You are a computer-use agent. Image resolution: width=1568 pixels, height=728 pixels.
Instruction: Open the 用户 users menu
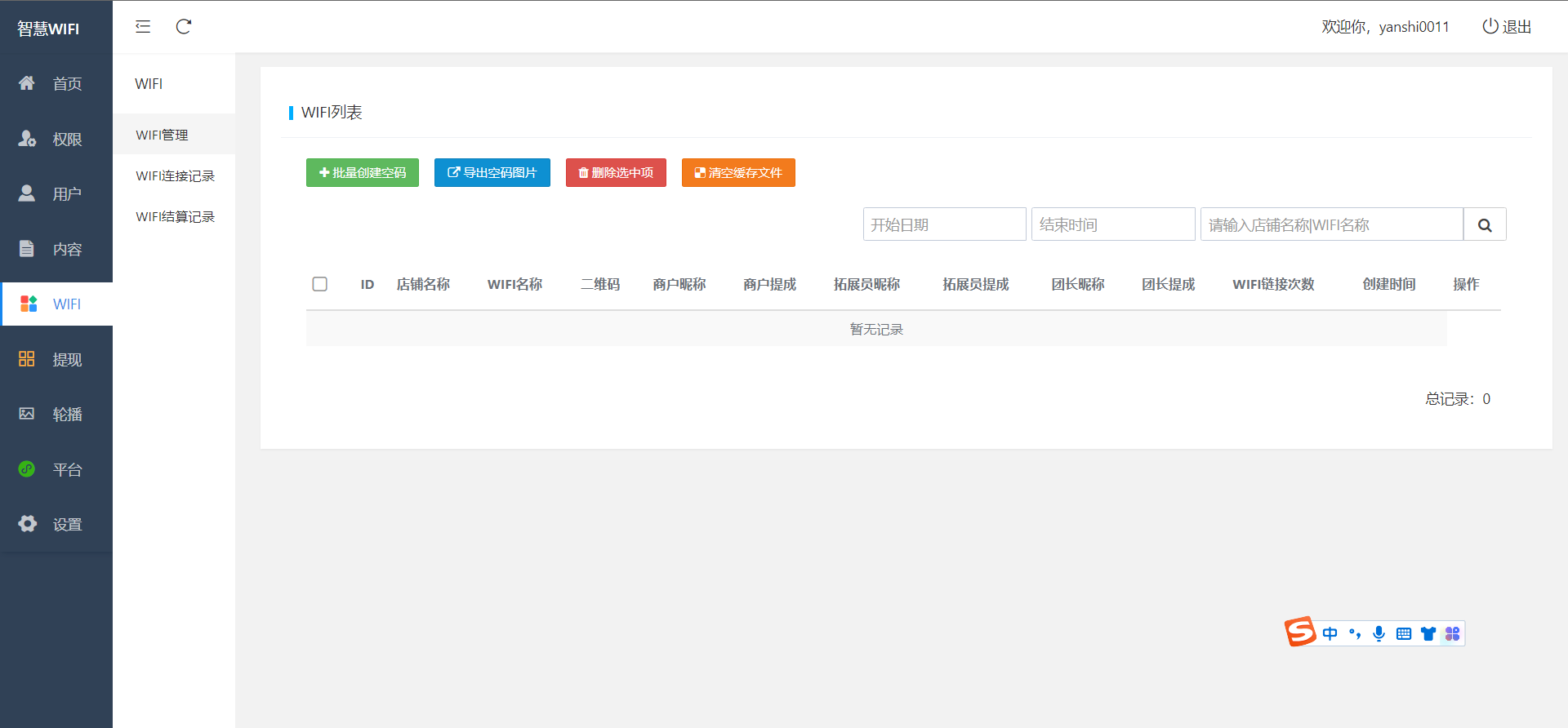[56, 193]
